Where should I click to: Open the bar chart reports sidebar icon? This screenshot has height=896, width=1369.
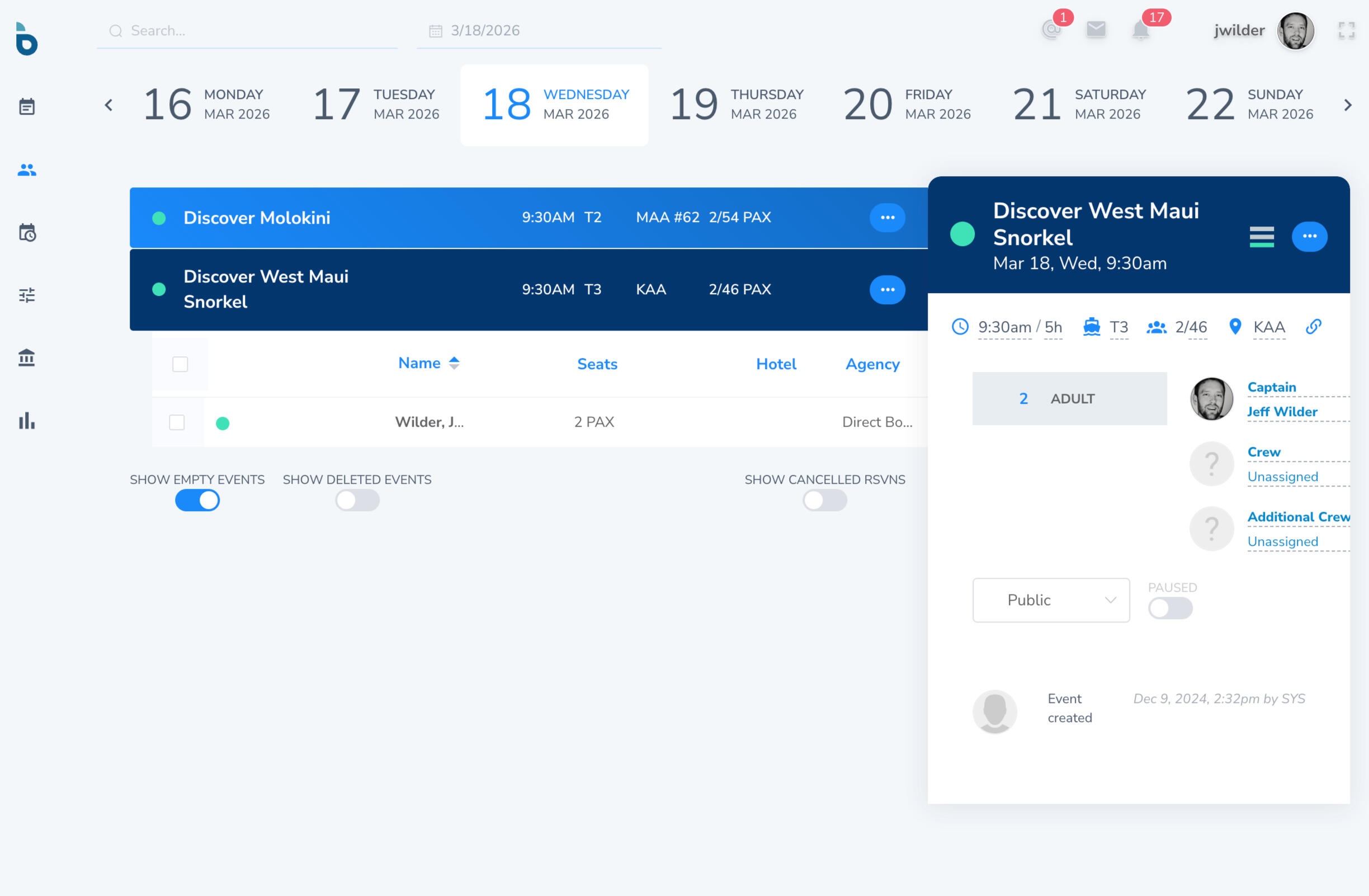tap(26, 421)
